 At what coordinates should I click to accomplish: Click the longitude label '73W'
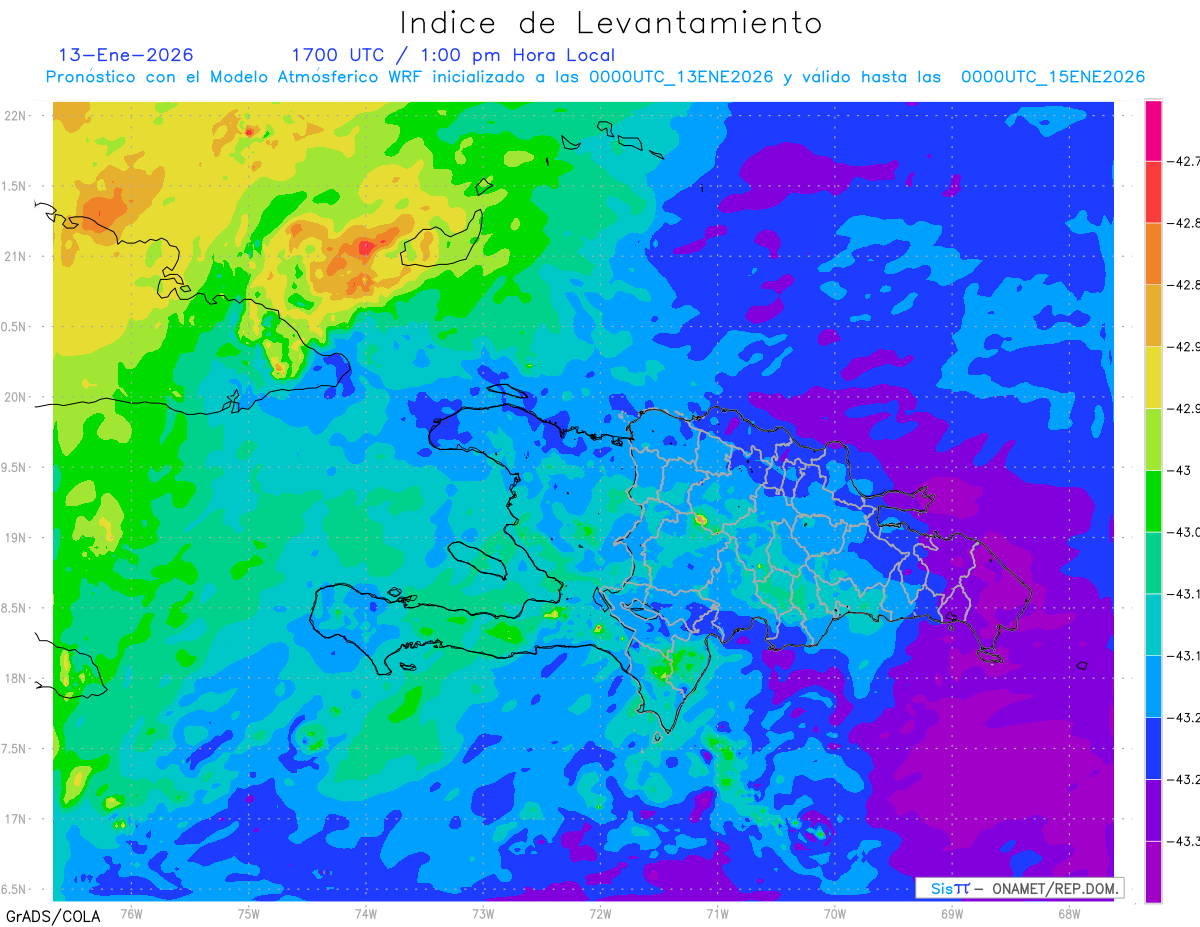tap(483, 913)
